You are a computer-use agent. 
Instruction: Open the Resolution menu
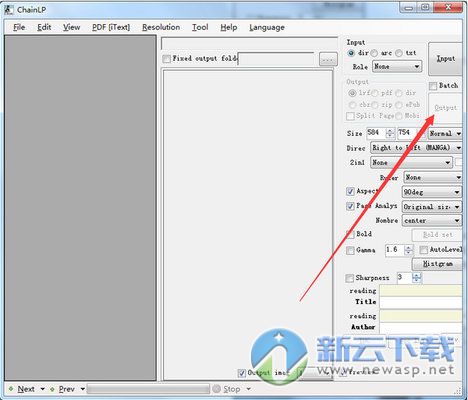coord(161,27)
